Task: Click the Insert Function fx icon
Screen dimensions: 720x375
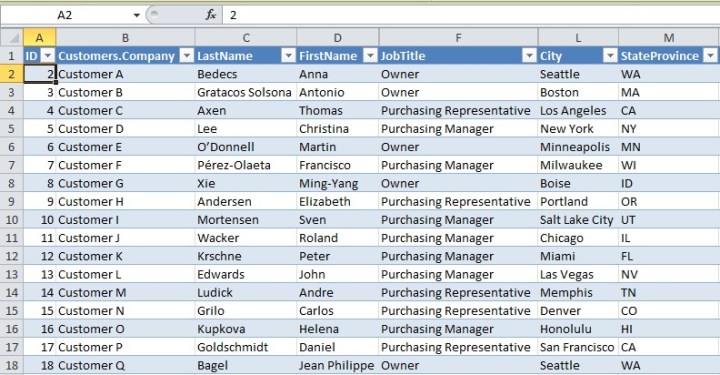Action: click(210, 15)
